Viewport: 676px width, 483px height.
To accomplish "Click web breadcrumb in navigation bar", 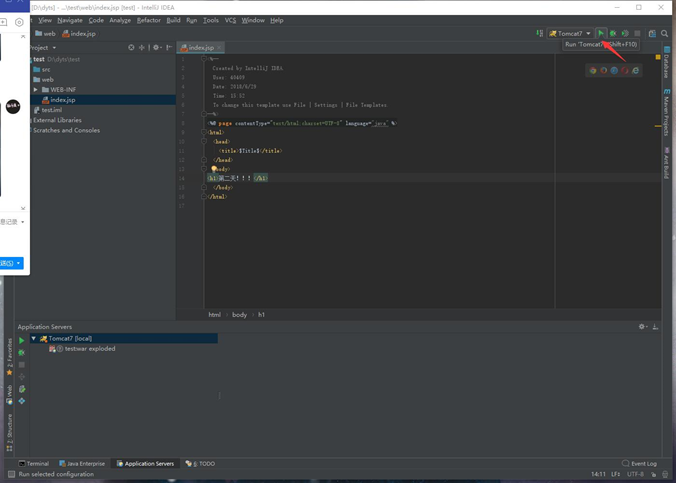I will 45,34.
